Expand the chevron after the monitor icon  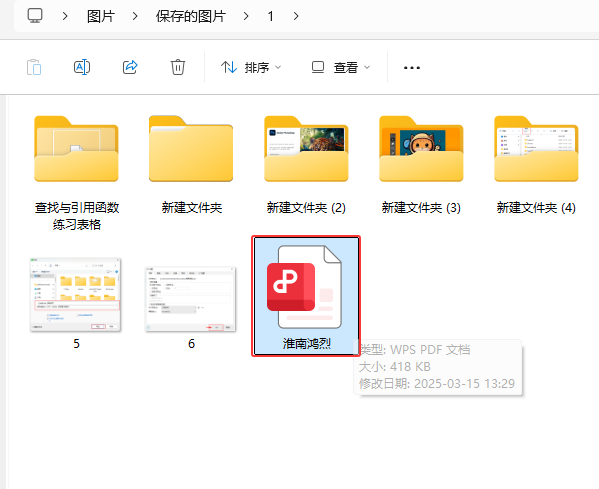(x=65, y=16)
